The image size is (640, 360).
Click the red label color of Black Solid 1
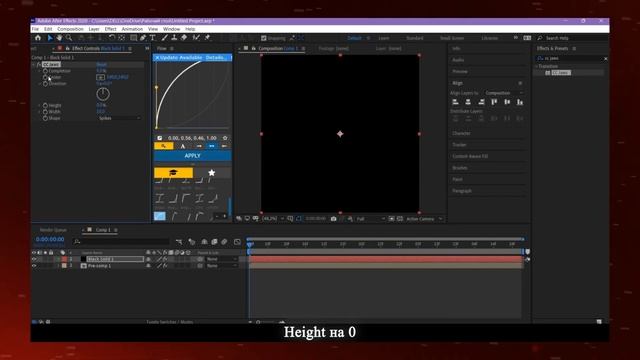64,259
